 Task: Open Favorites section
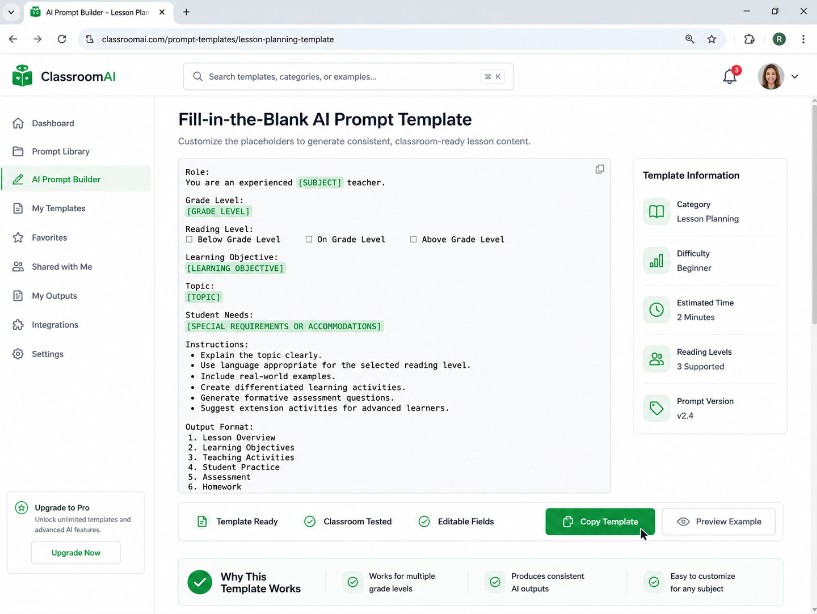76,238
